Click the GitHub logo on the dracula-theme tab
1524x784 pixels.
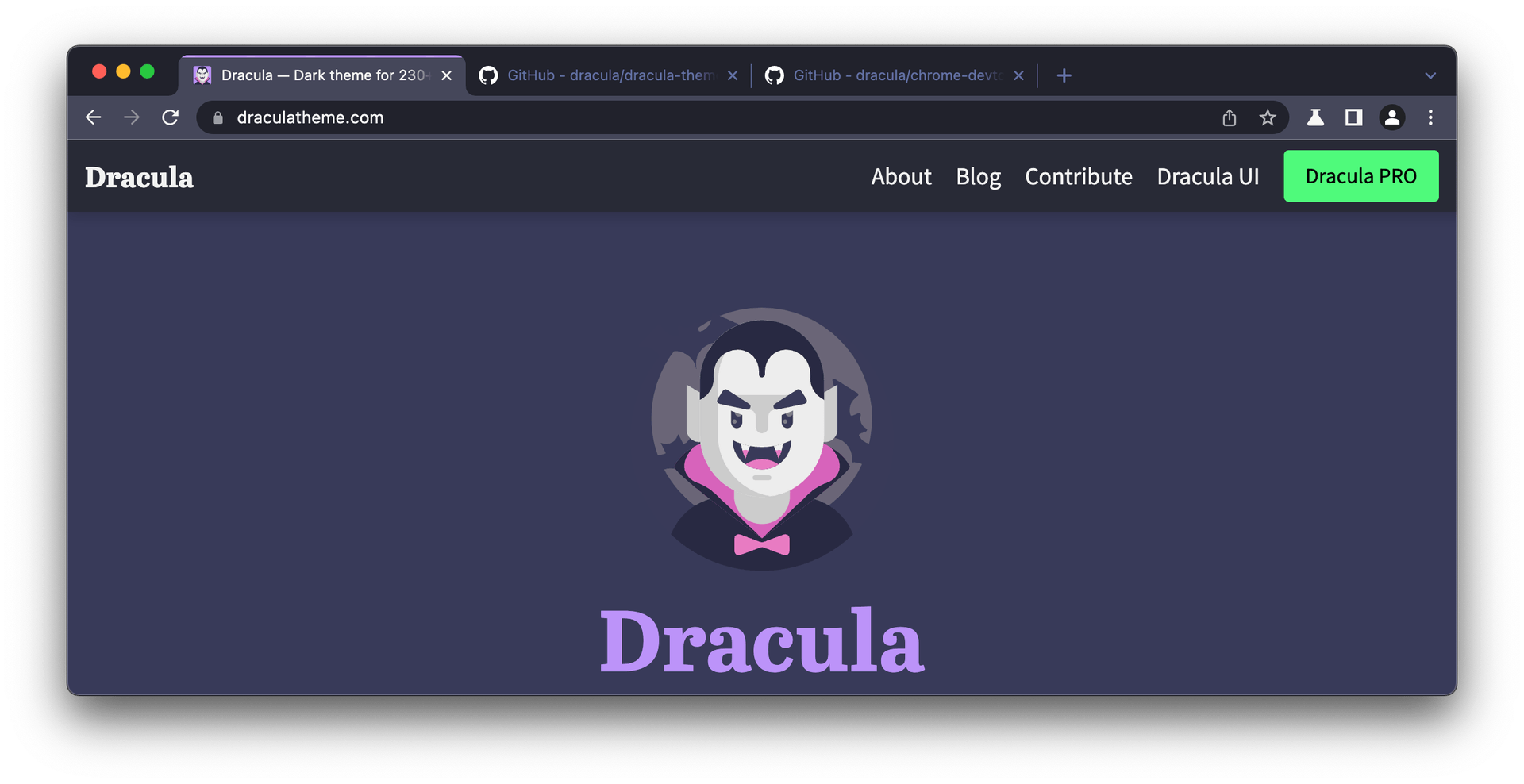click(x=489, y=75)
